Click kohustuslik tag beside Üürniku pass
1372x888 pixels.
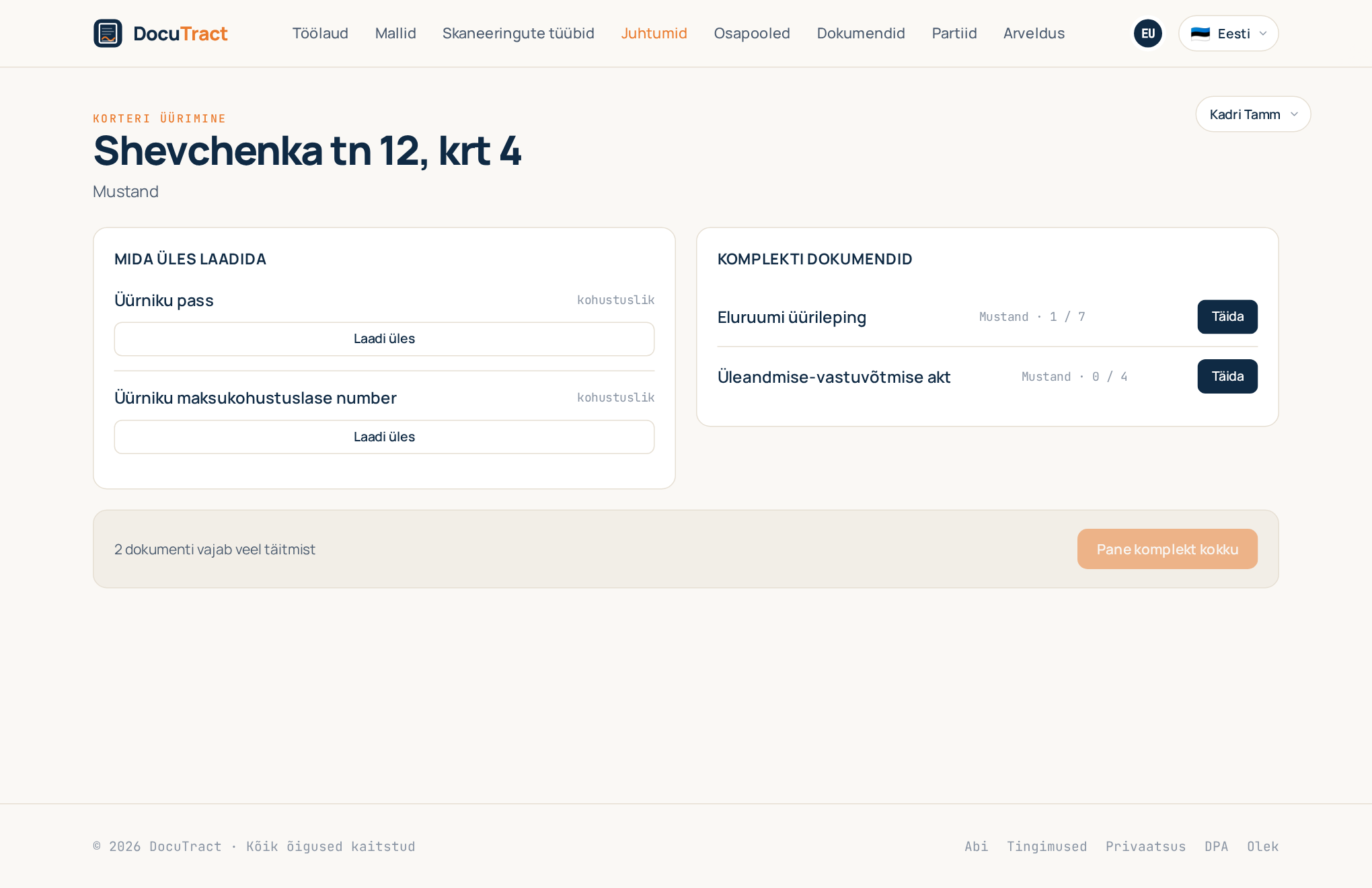[x=615, y=300]
